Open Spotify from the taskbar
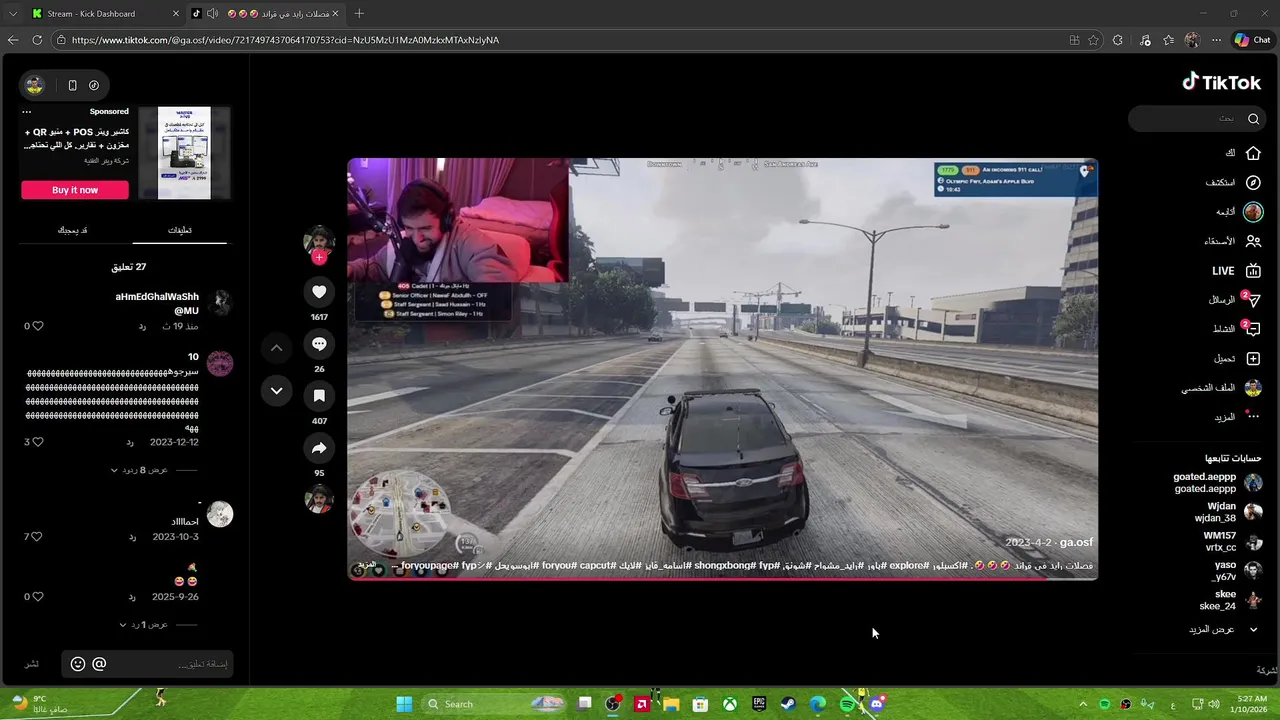 (x=847, y=704)
